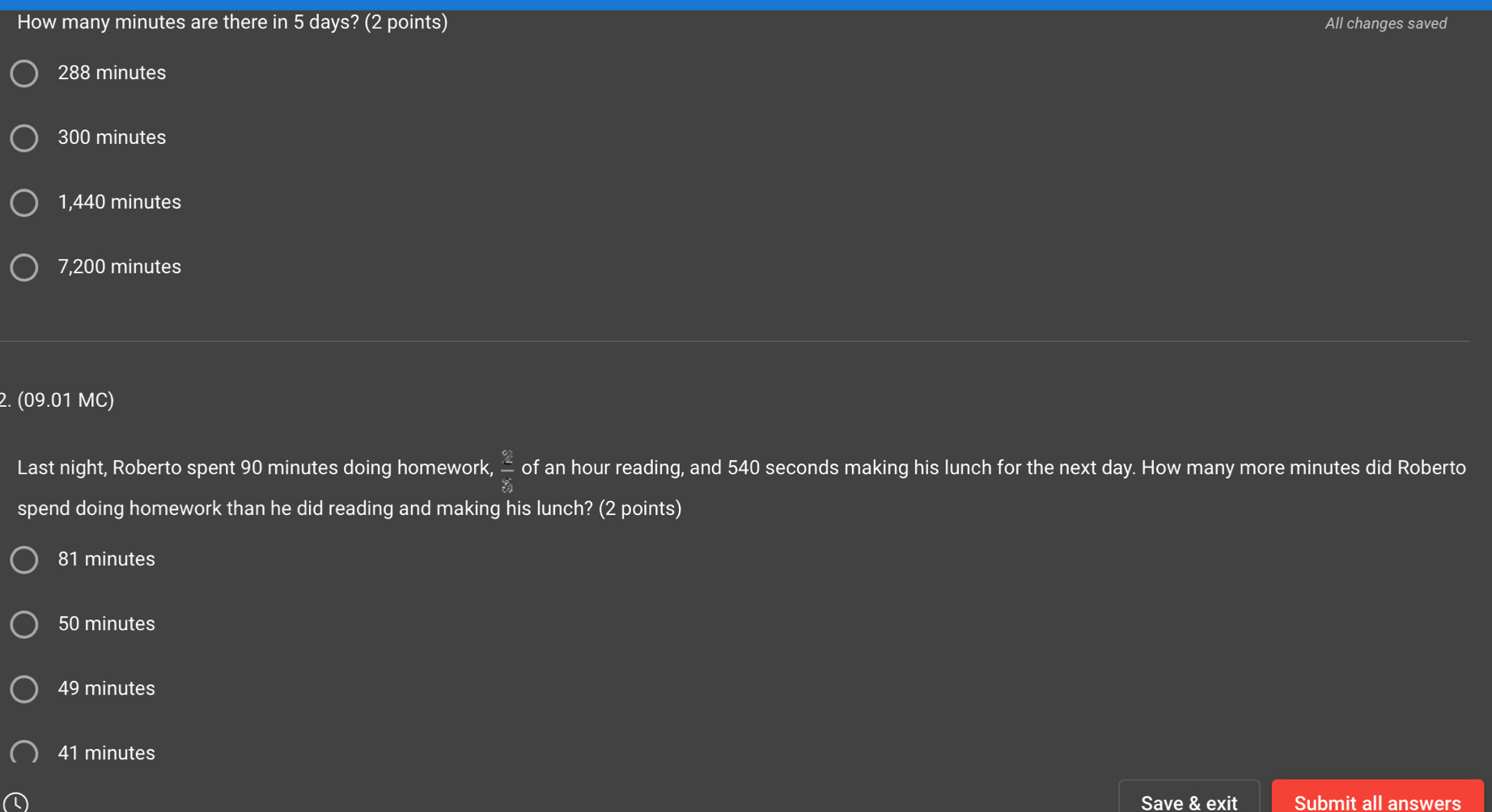
Task: Click the 81 minutes answer label
Action: pos(106,559)
